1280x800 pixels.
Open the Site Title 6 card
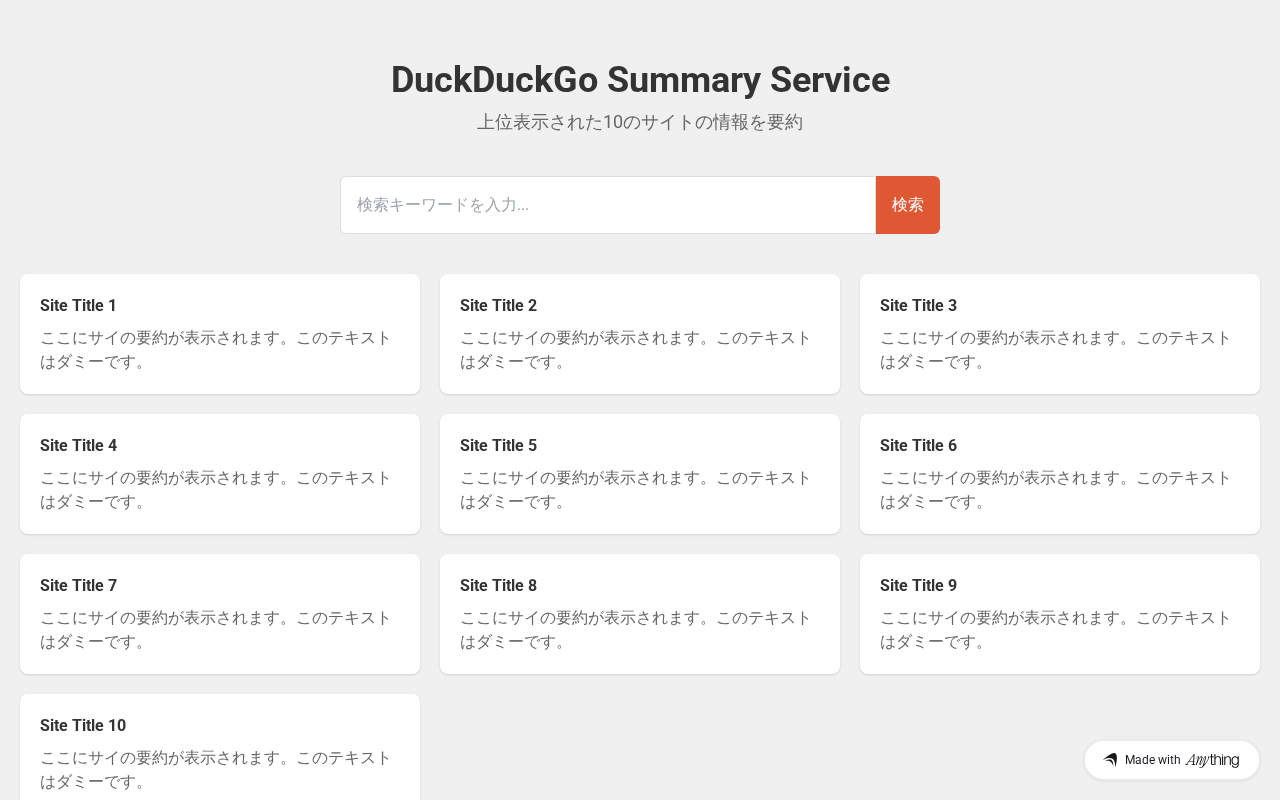point(1060,473)
